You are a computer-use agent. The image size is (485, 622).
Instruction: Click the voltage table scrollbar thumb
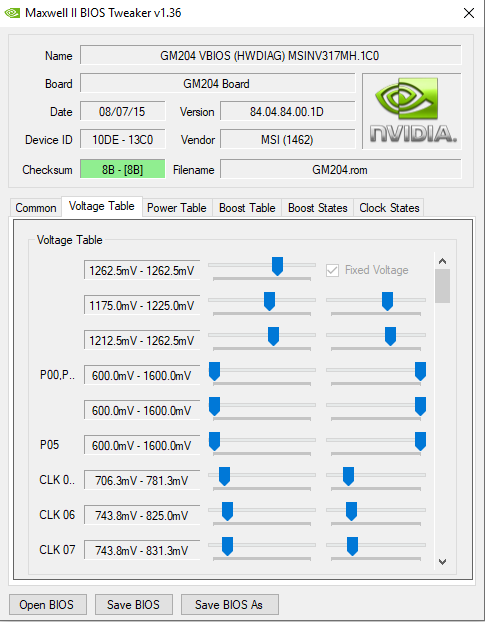point(442,286)
